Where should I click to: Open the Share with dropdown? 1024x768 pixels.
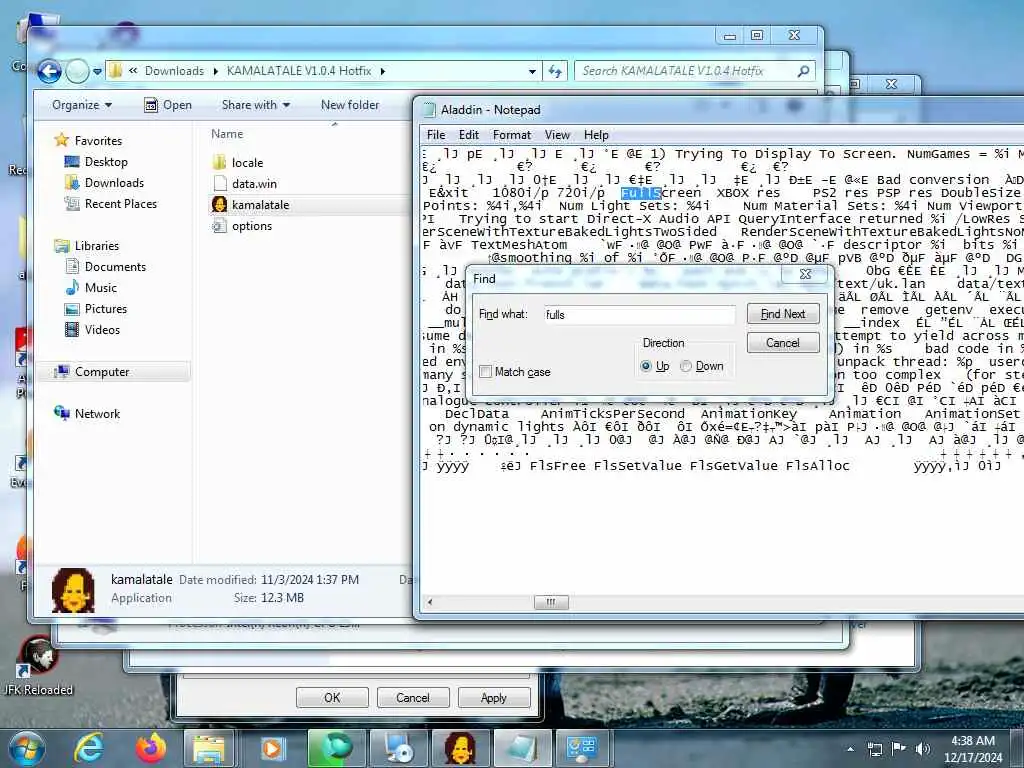pos(255,104)
